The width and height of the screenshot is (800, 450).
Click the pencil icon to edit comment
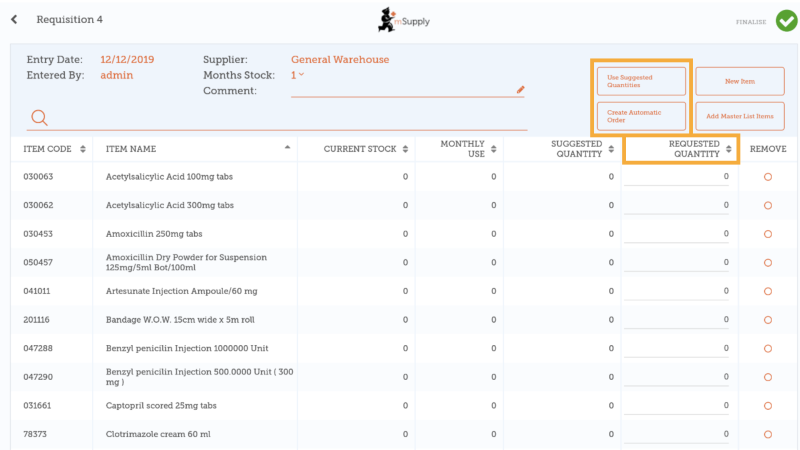[520, 89]
